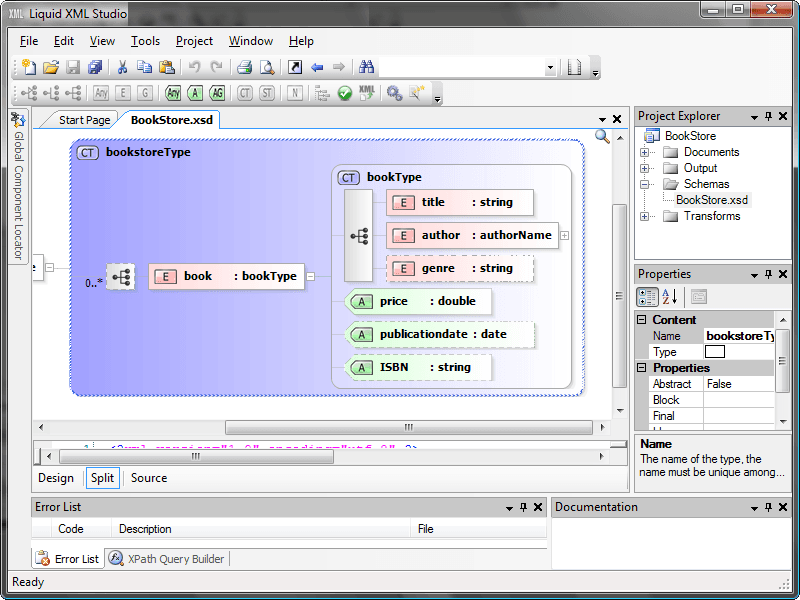Toggle auto-hide pin on Properties panel

coord(768,274)
